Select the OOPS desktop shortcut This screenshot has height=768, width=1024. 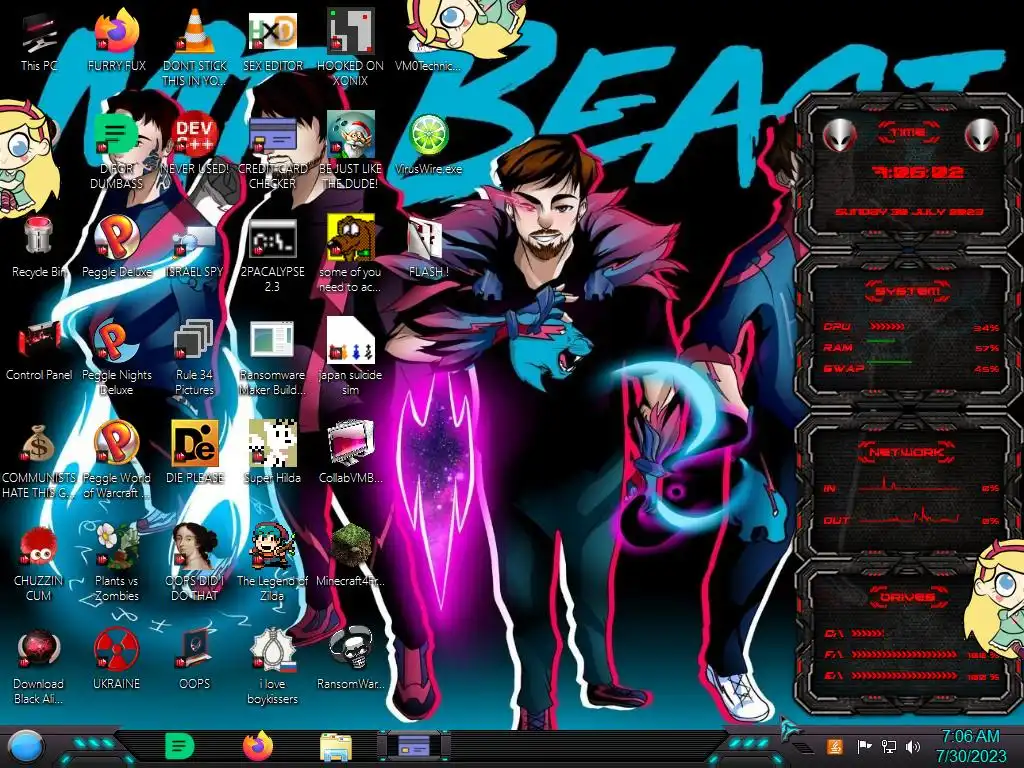(x=194, y=660)
